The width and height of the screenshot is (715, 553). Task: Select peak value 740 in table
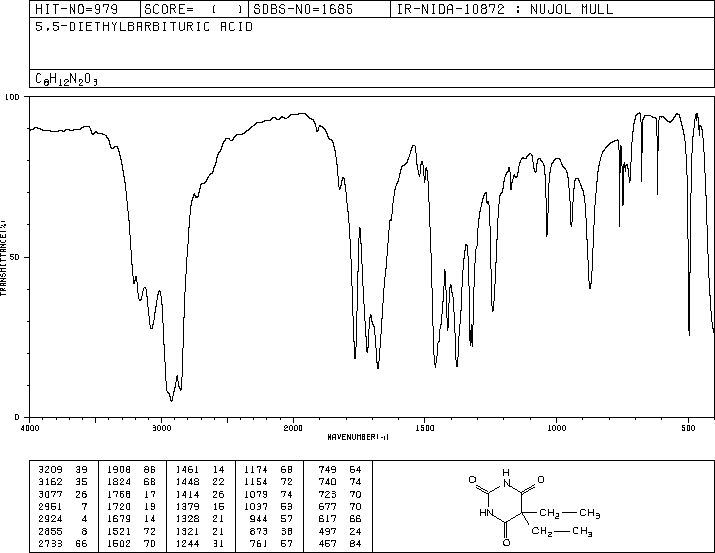(x=327, y=482)
